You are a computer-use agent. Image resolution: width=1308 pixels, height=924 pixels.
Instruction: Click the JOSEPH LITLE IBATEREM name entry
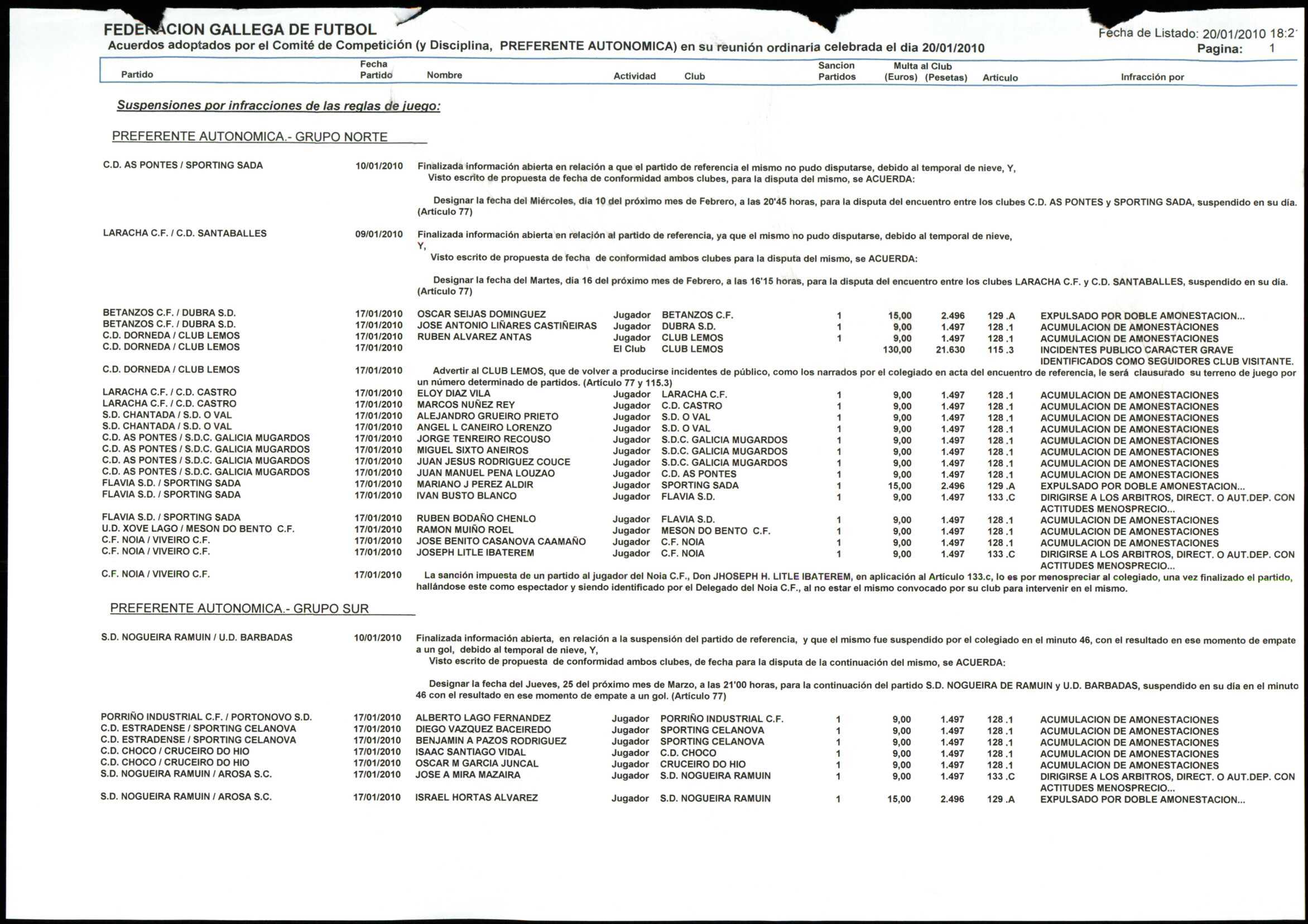click(475, 552)
